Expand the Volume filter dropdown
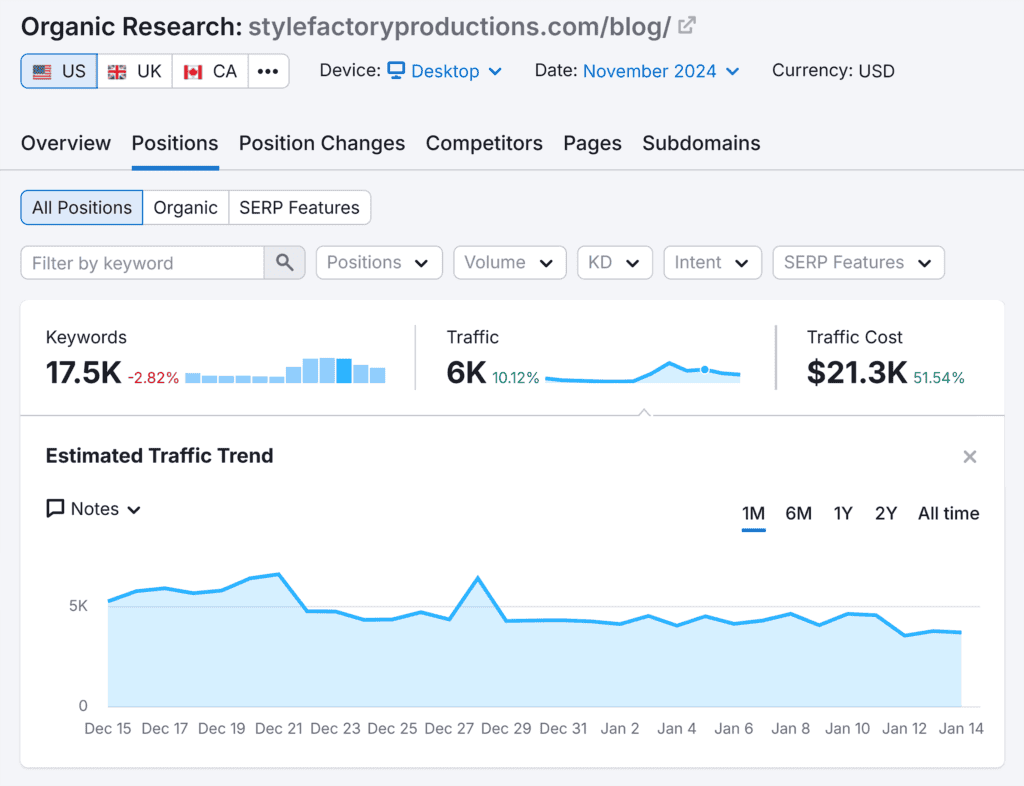 pyautogui.click(x=509, y=262)
